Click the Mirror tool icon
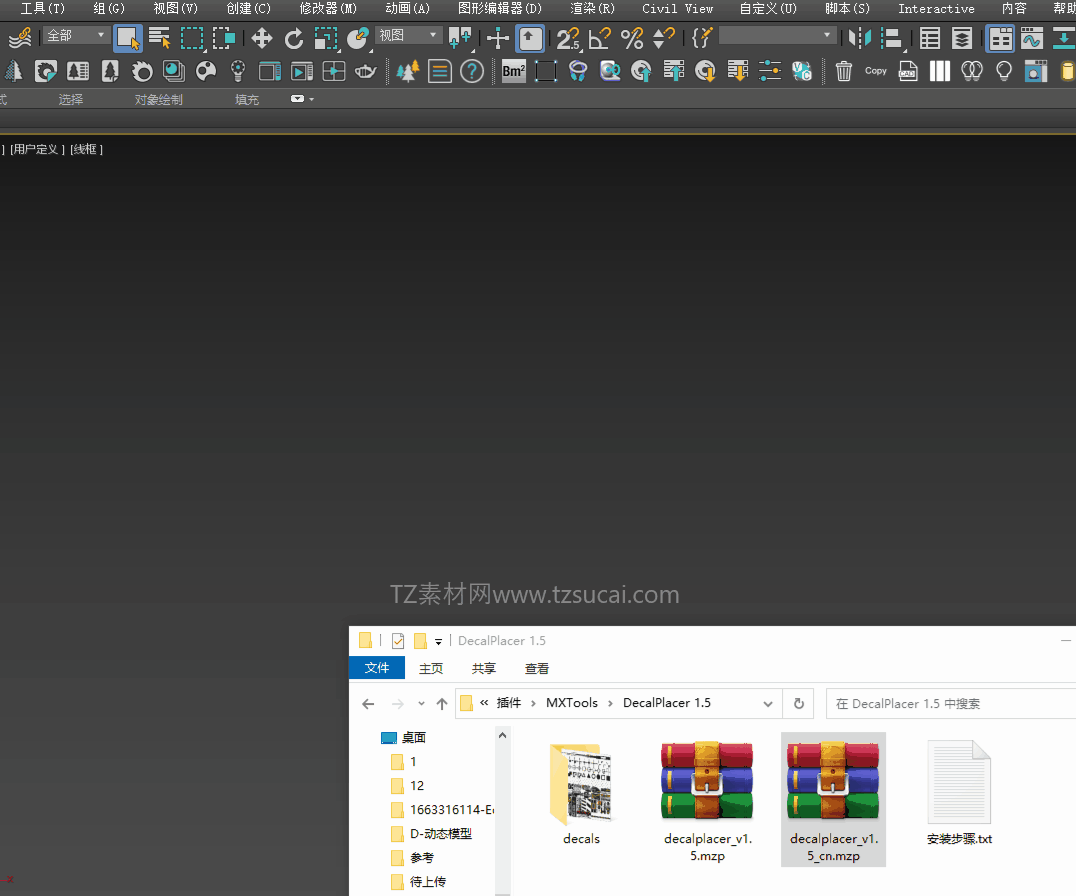The height and width of the screenshot is (896, 1076). coord(858,39)
